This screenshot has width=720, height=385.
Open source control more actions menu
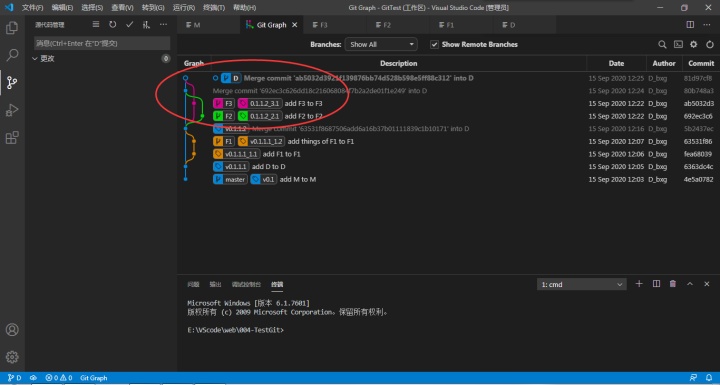coord(163,24)
